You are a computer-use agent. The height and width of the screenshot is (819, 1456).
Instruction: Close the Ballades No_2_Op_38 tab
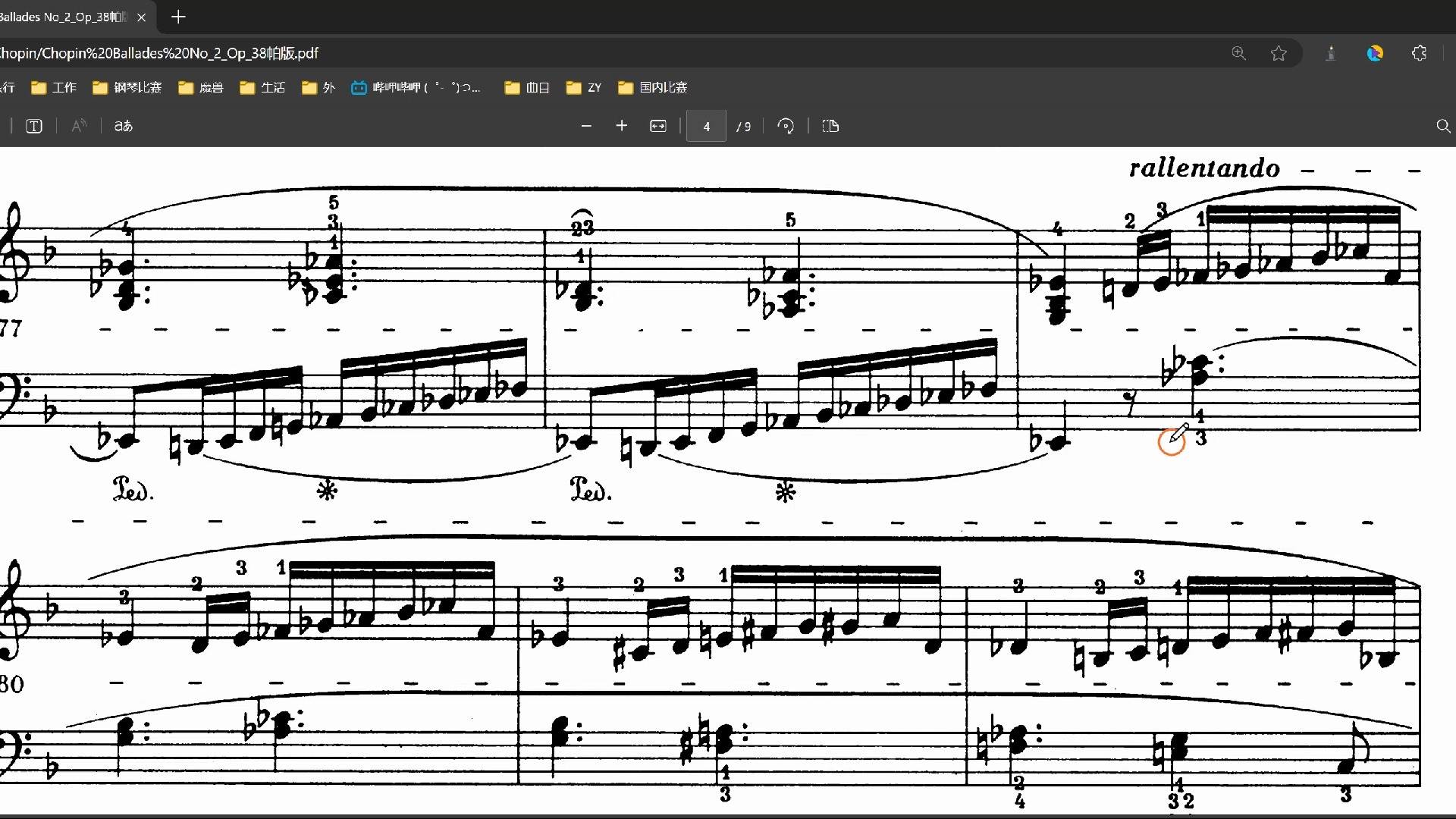pos(141,17)
